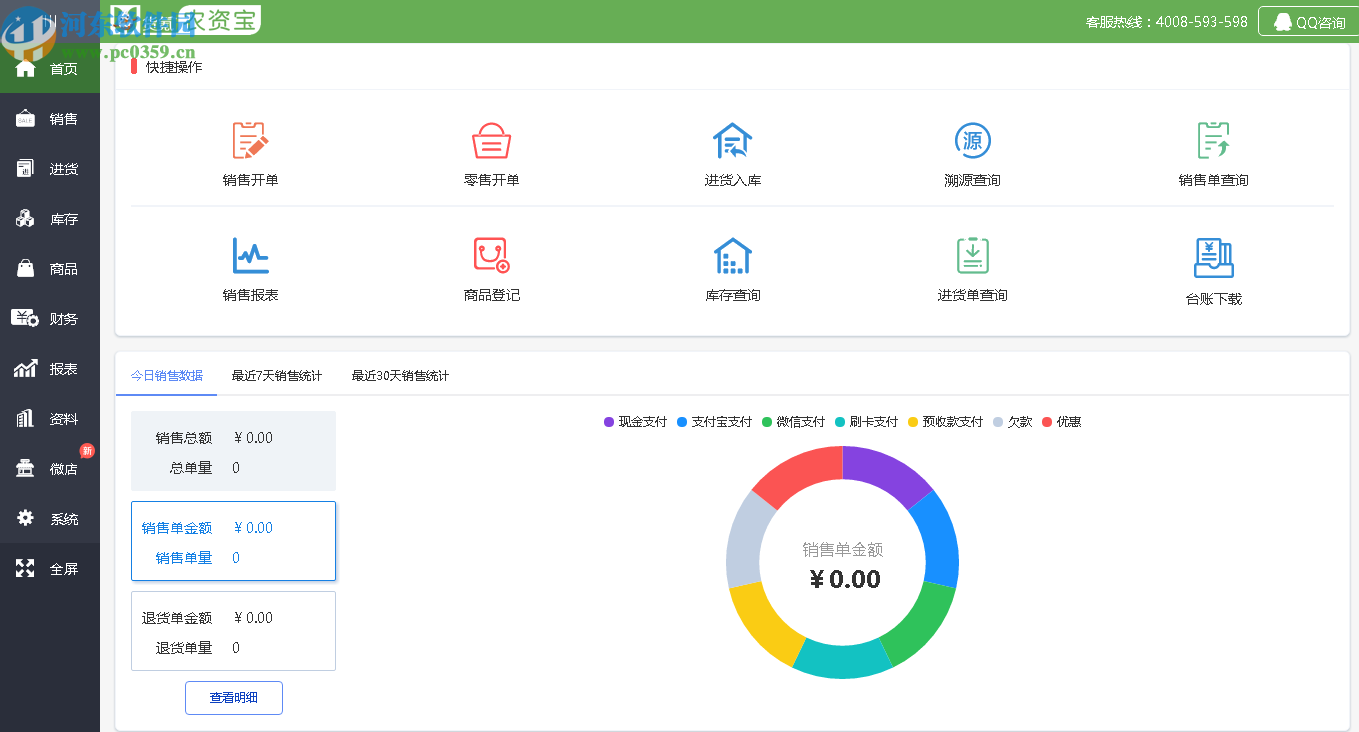The width and height of the screenshot is (1359, 732).
Task: Open the 首页 home menu label
Action: pyautogui.click(x=64, y=69)
